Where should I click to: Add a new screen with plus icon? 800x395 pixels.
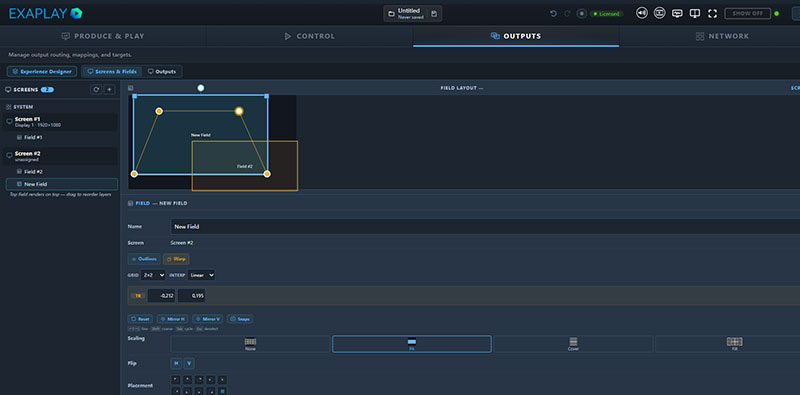click(x=109, y=89)
